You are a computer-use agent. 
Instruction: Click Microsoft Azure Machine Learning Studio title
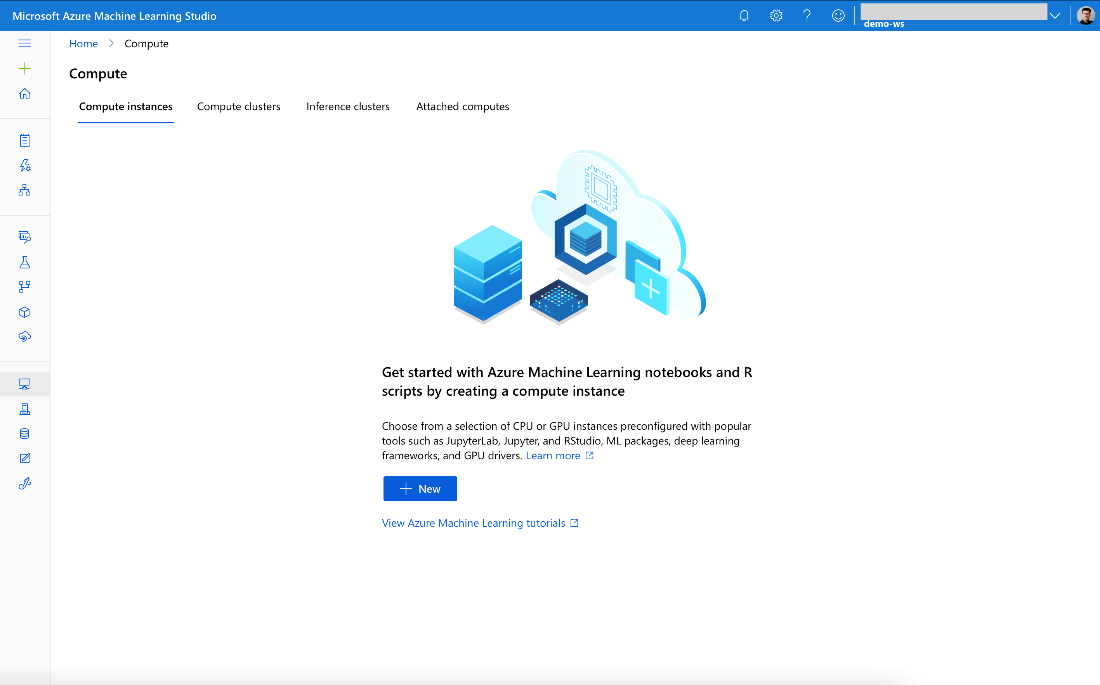click(x=114, y=16)
